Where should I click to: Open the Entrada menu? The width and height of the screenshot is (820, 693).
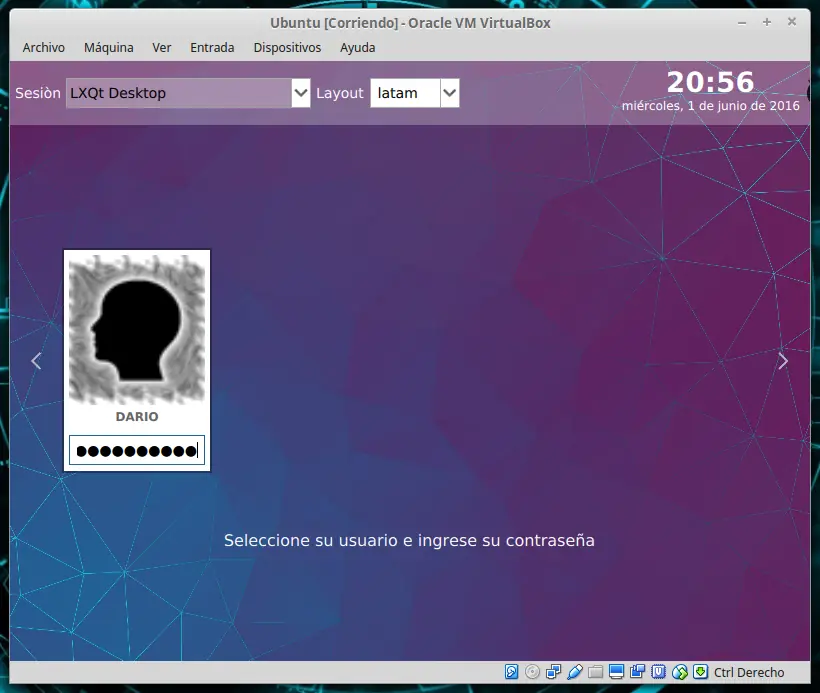pyautogui.click(x=212, y=48)
